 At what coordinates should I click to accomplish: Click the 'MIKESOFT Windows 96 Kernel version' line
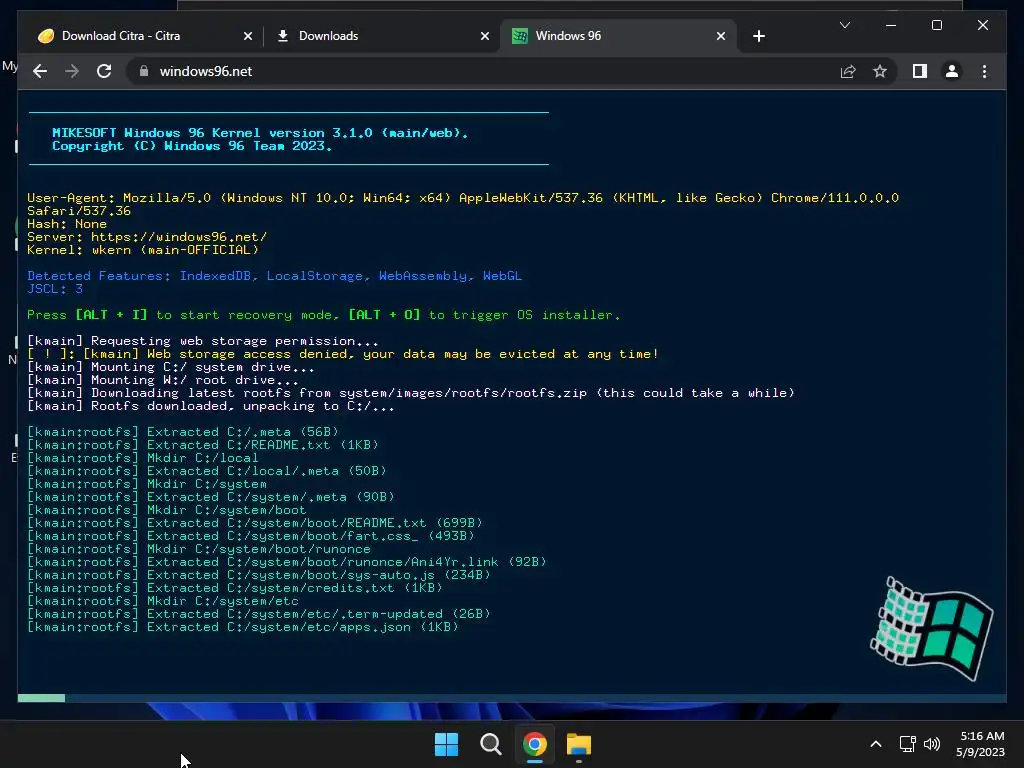click(260, 133)
